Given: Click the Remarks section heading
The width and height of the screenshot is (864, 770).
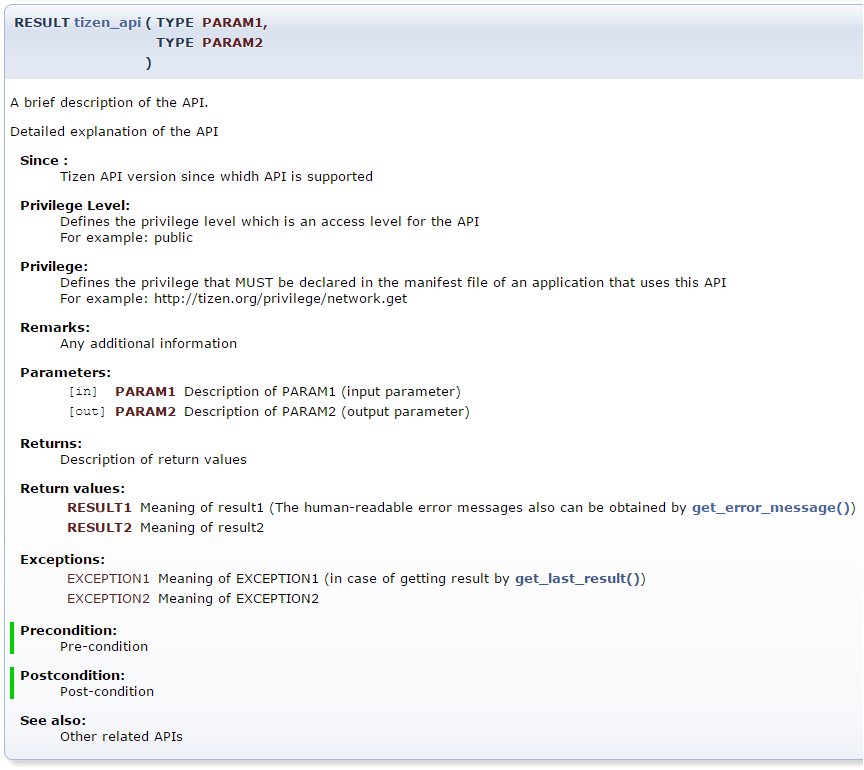Looking at the screenshot, I should [x=54, y=327].
